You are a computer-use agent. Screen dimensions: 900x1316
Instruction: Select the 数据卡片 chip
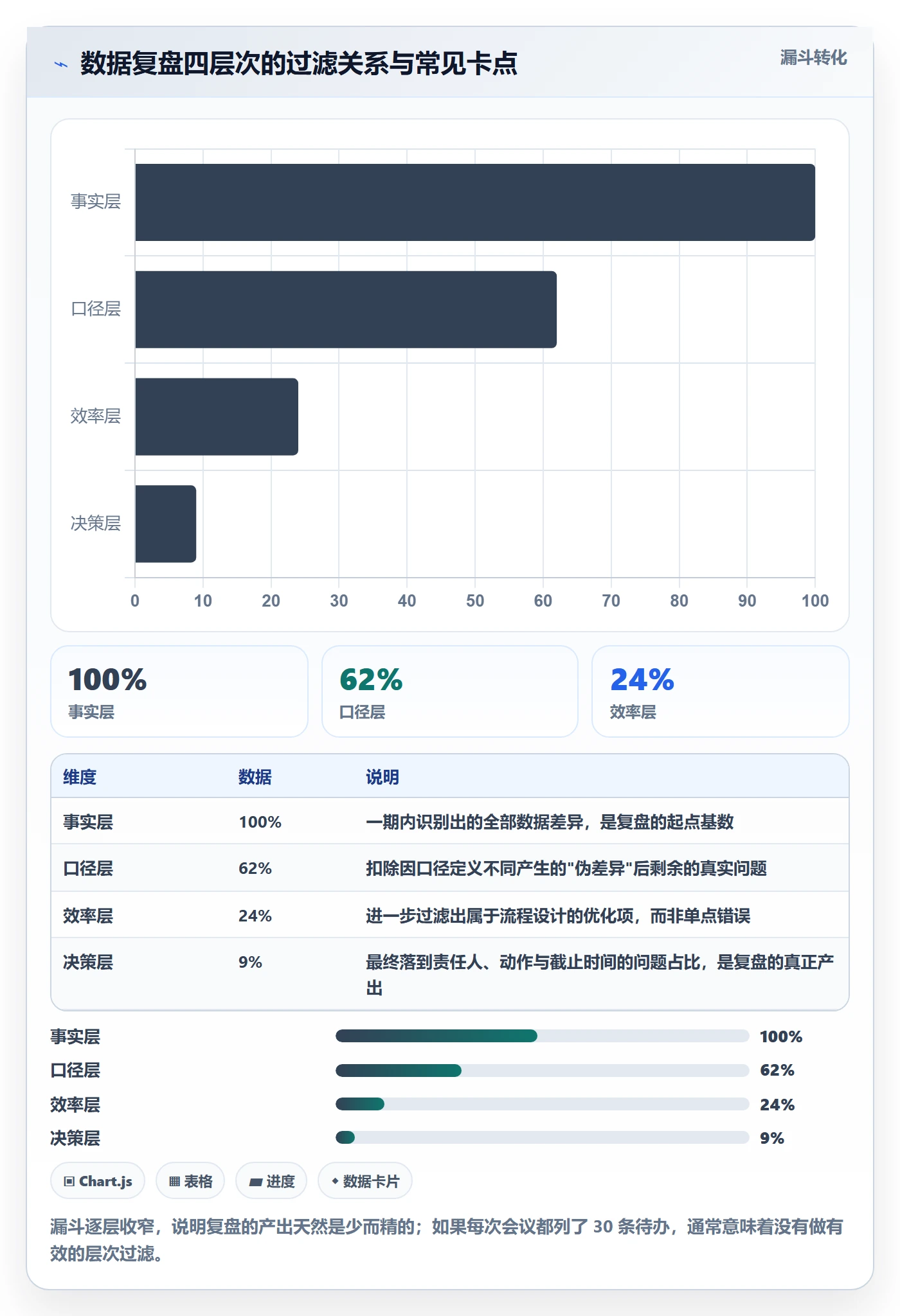click(365, 1181)
